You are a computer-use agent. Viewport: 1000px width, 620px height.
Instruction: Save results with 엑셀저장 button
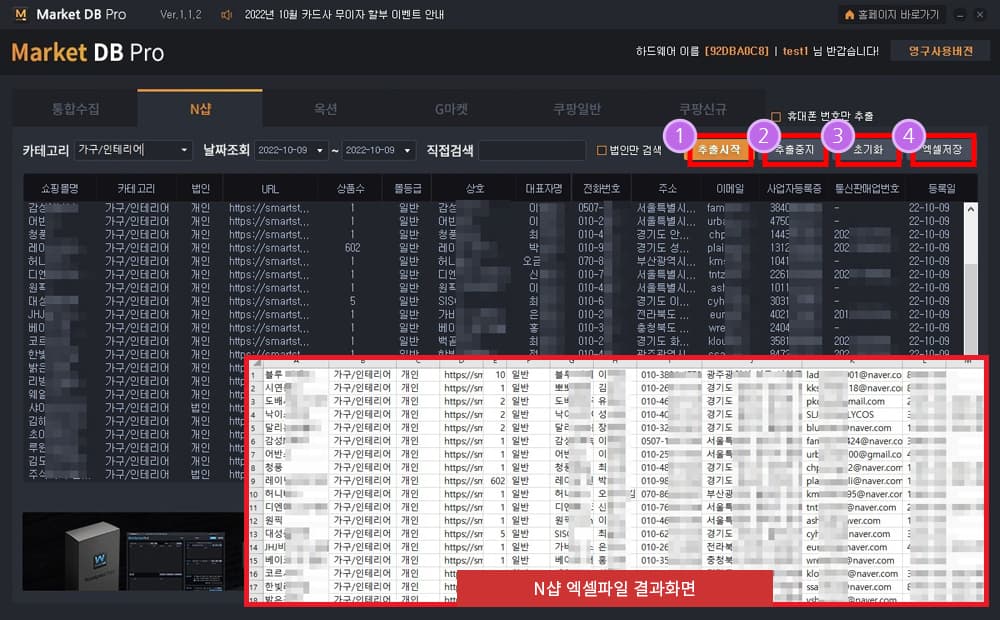942,150
